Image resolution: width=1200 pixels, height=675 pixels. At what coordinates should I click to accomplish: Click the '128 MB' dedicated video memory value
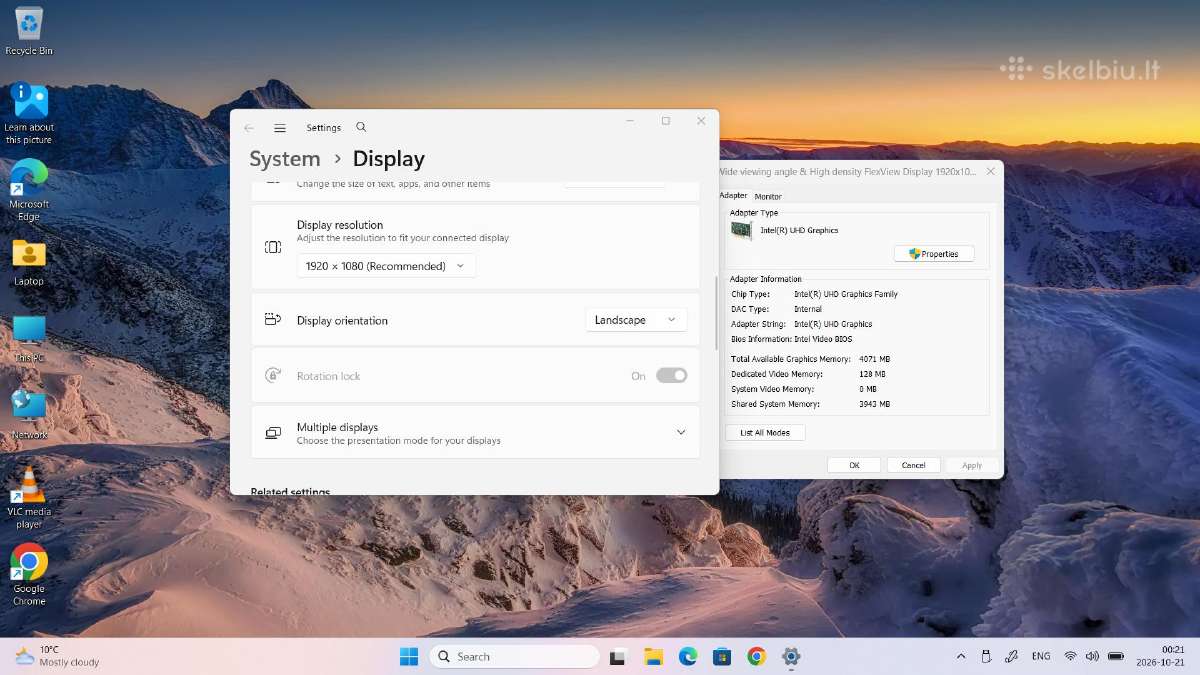[x=872, y=374]
